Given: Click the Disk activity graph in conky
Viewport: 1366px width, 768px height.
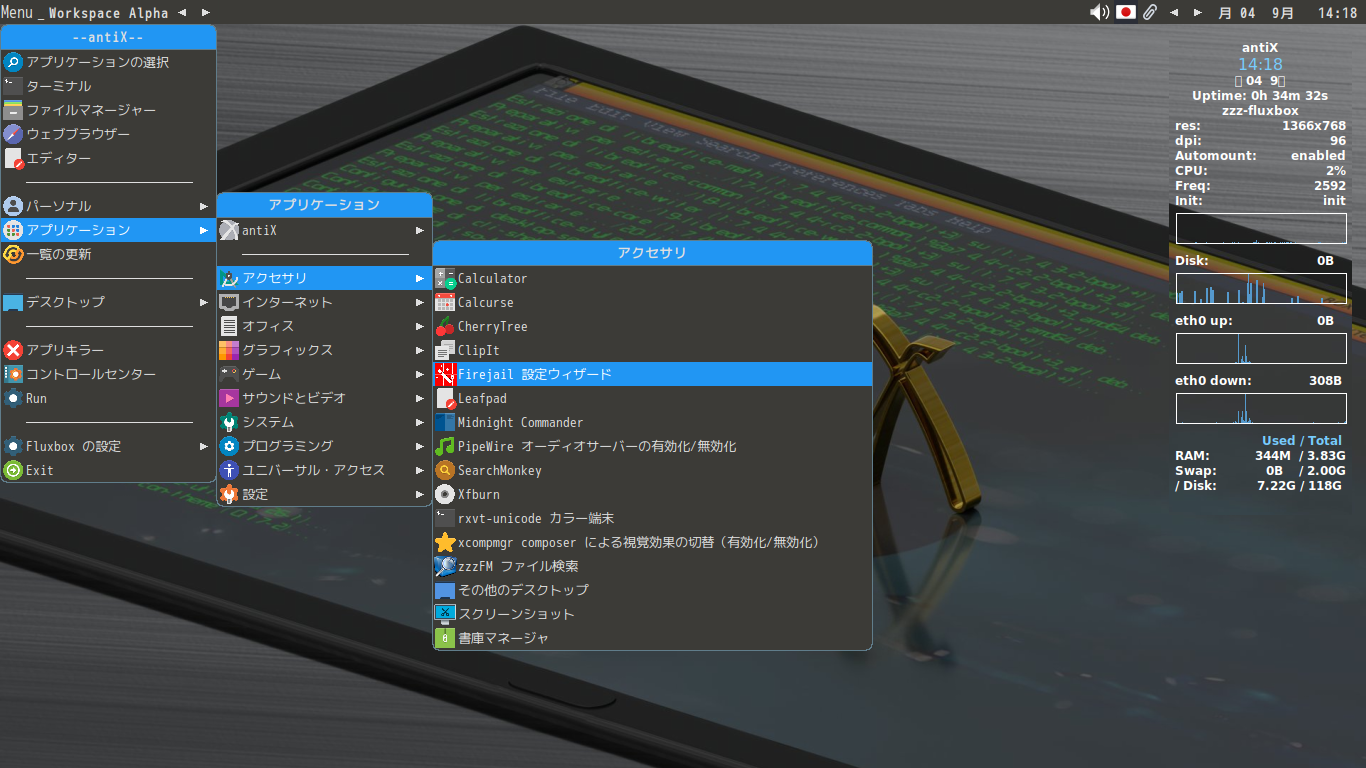Looking at the screenshot, I should coord(1261,288).
